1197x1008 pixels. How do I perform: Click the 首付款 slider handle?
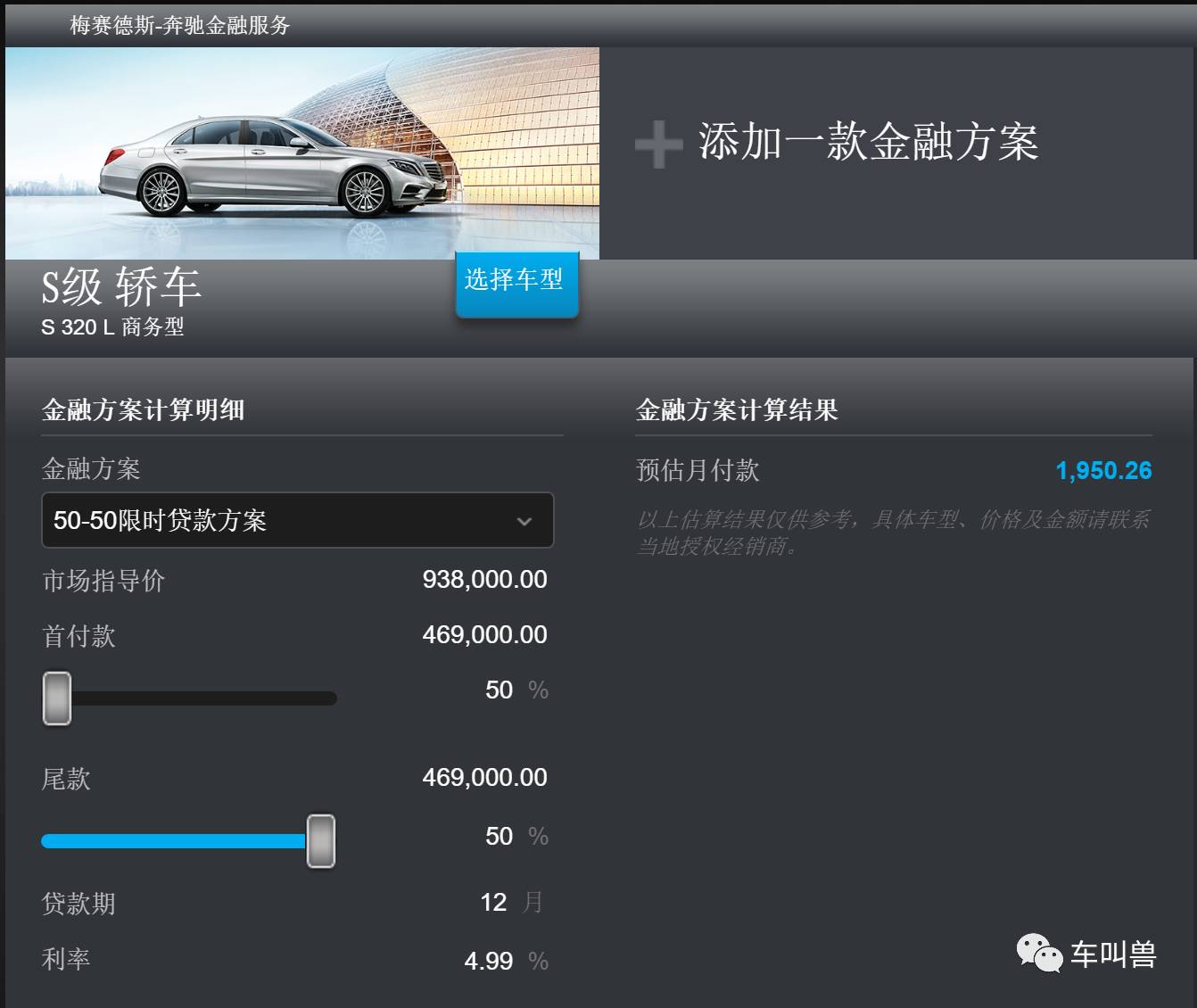57,698
